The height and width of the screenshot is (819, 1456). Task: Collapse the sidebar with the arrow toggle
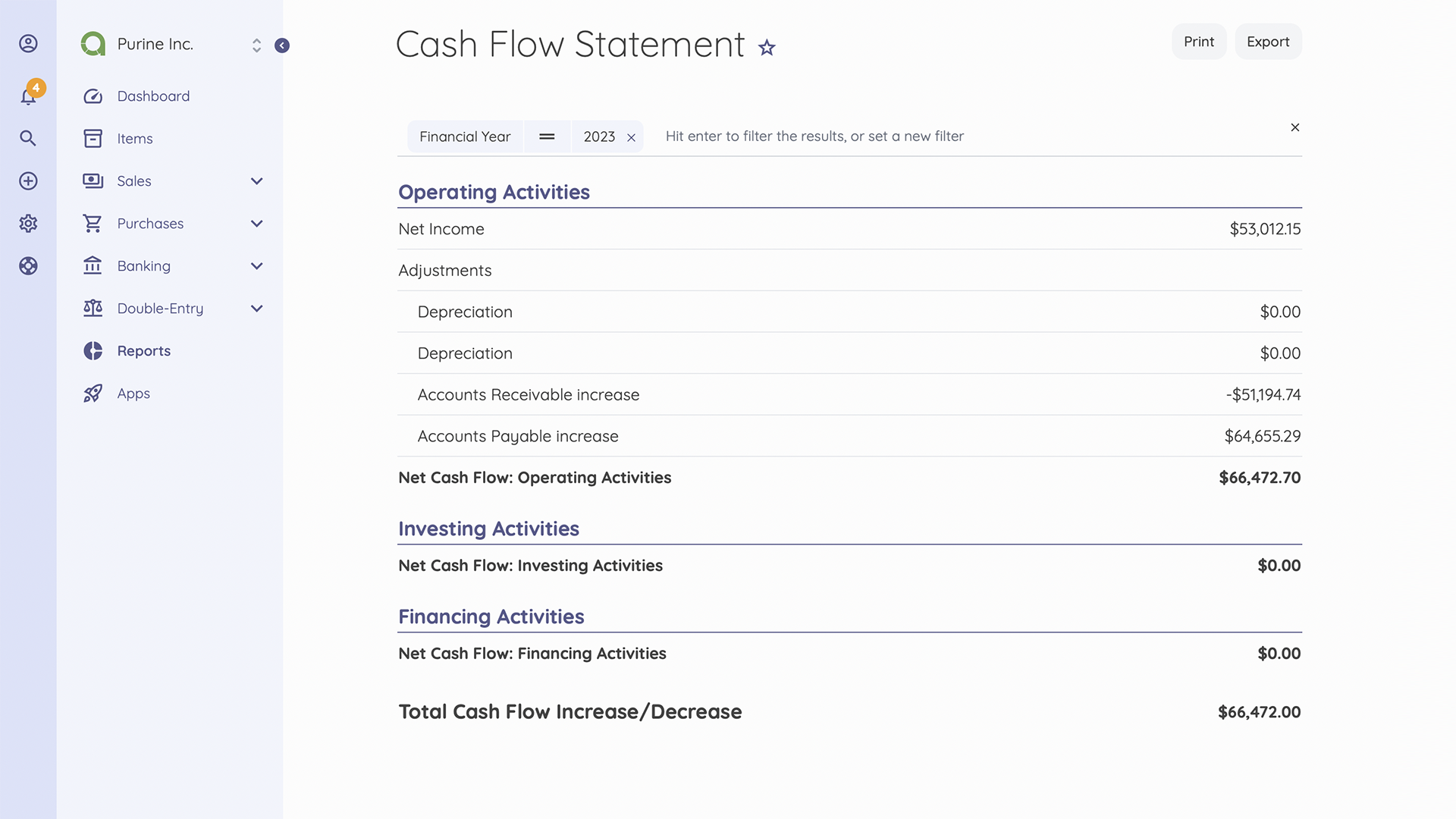282,45
